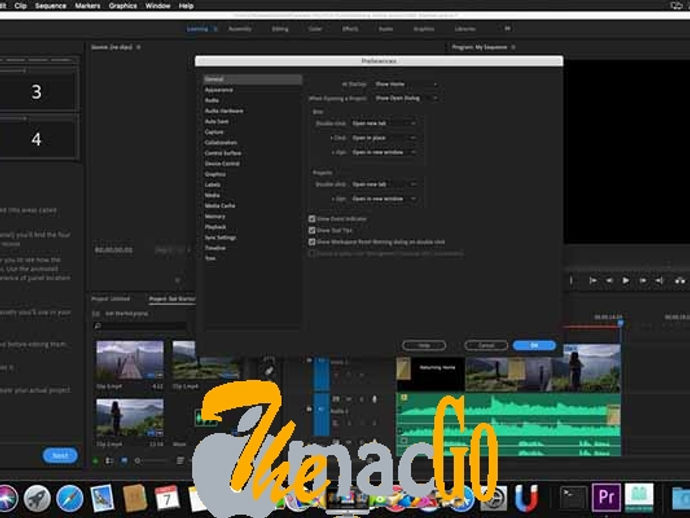Click the blue Next button in Learn panel
Image resolution: width=690 pixels, height=518 pixels.
click(60, 455)
